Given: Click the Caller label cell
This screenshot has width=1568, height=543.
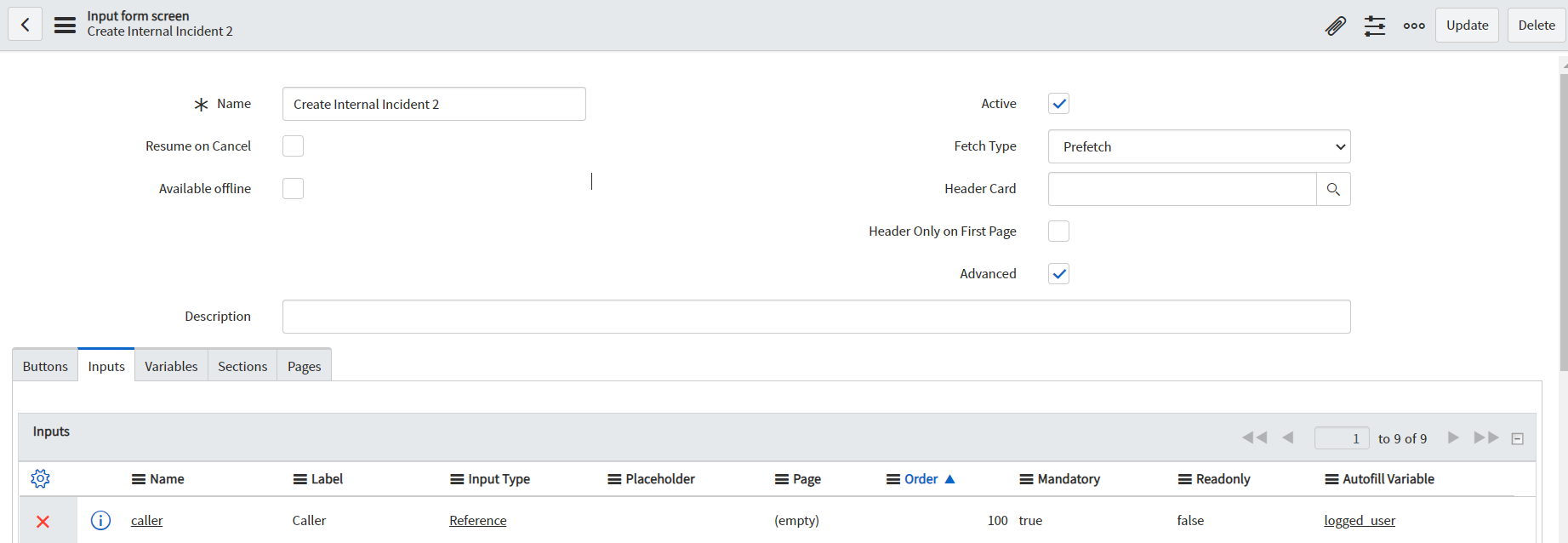Looking at the screenshot, I should click(x=309, y=521).
